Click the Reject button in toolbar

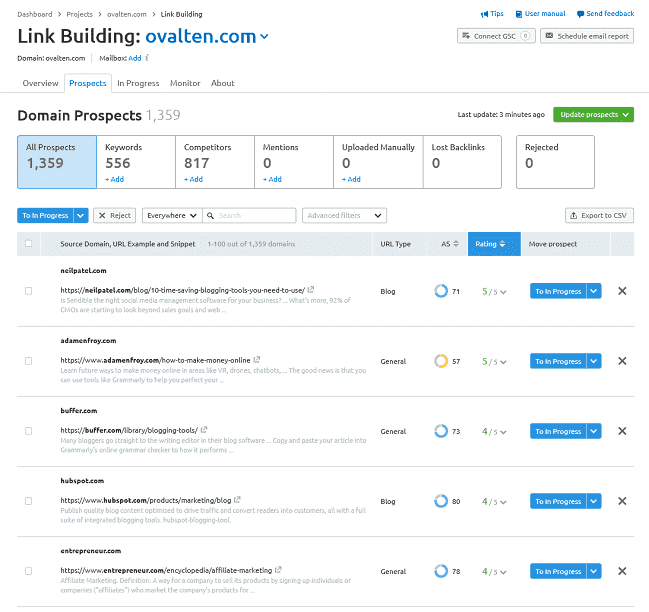(115, 216)
